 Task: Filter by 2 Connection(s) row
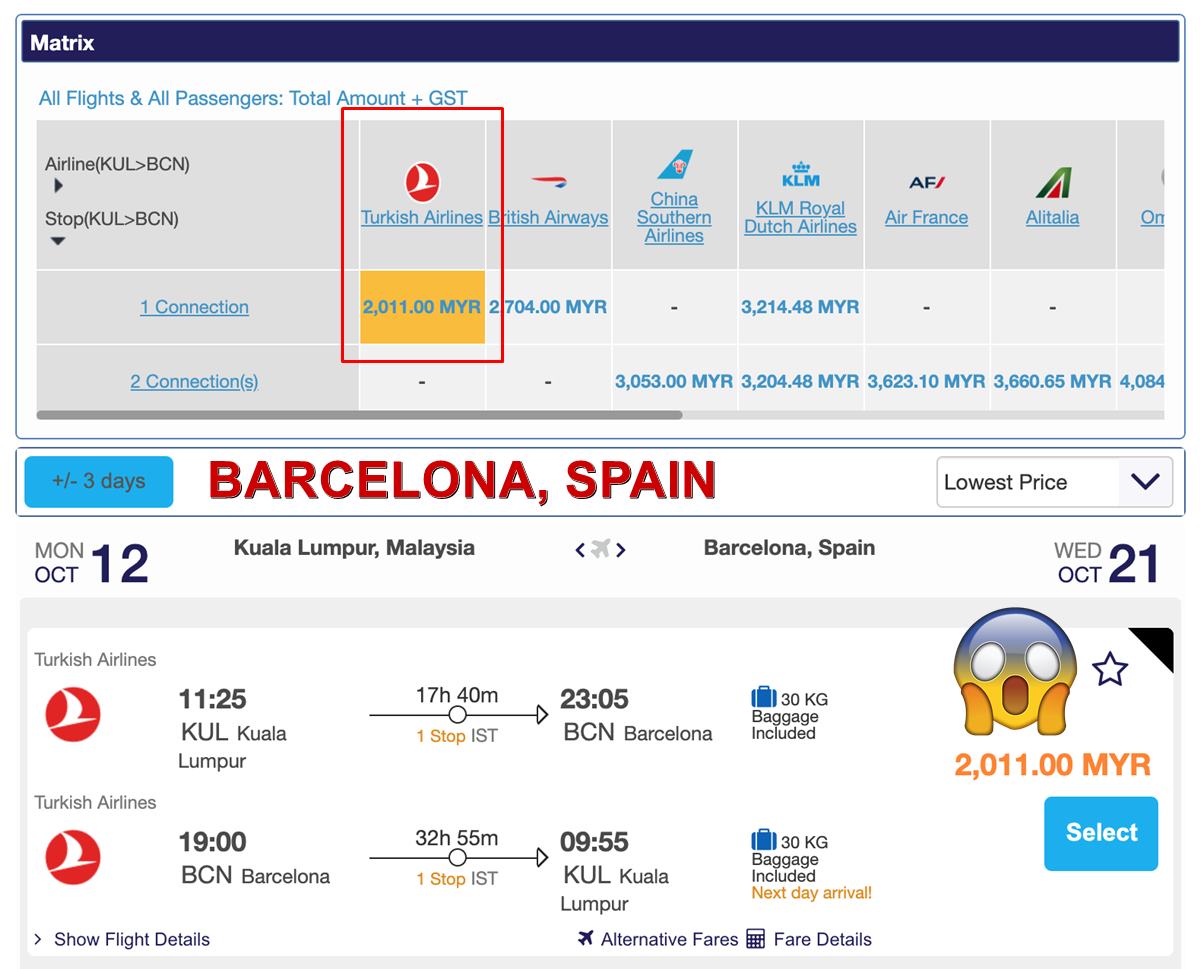pyautogui.click(x=194, y=381)
